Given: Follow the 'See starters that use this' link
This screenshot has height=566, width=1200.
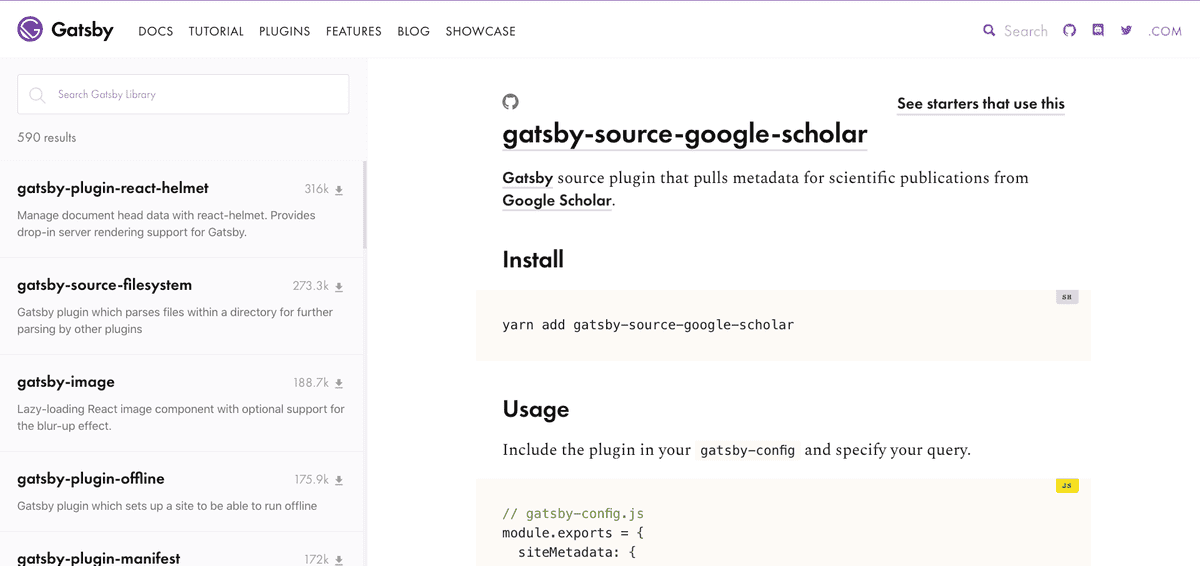Looking at the screenshot, I should [x=980, y=104].
